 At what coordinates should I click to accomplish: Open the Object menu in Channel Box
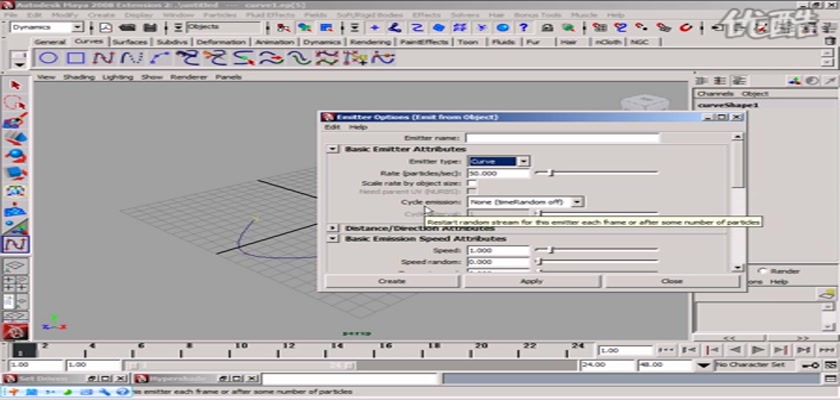tap(754, 94)
